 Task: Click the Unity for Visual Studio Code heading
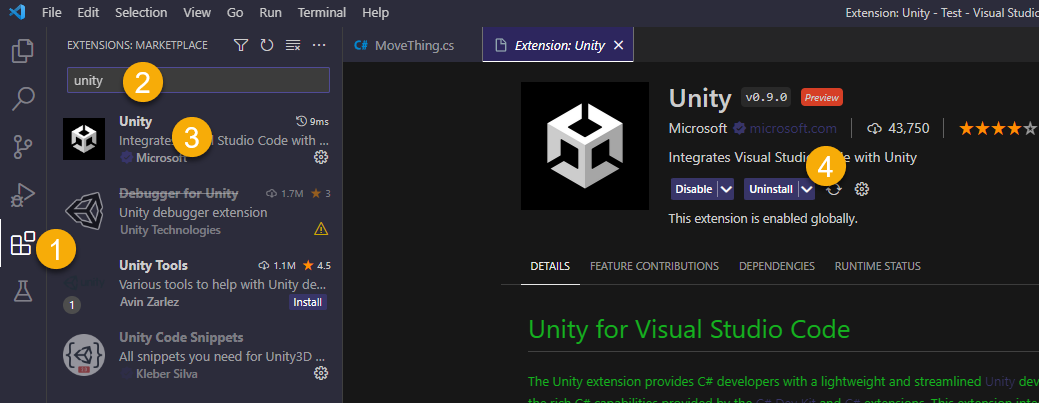(x=689, y=329)
